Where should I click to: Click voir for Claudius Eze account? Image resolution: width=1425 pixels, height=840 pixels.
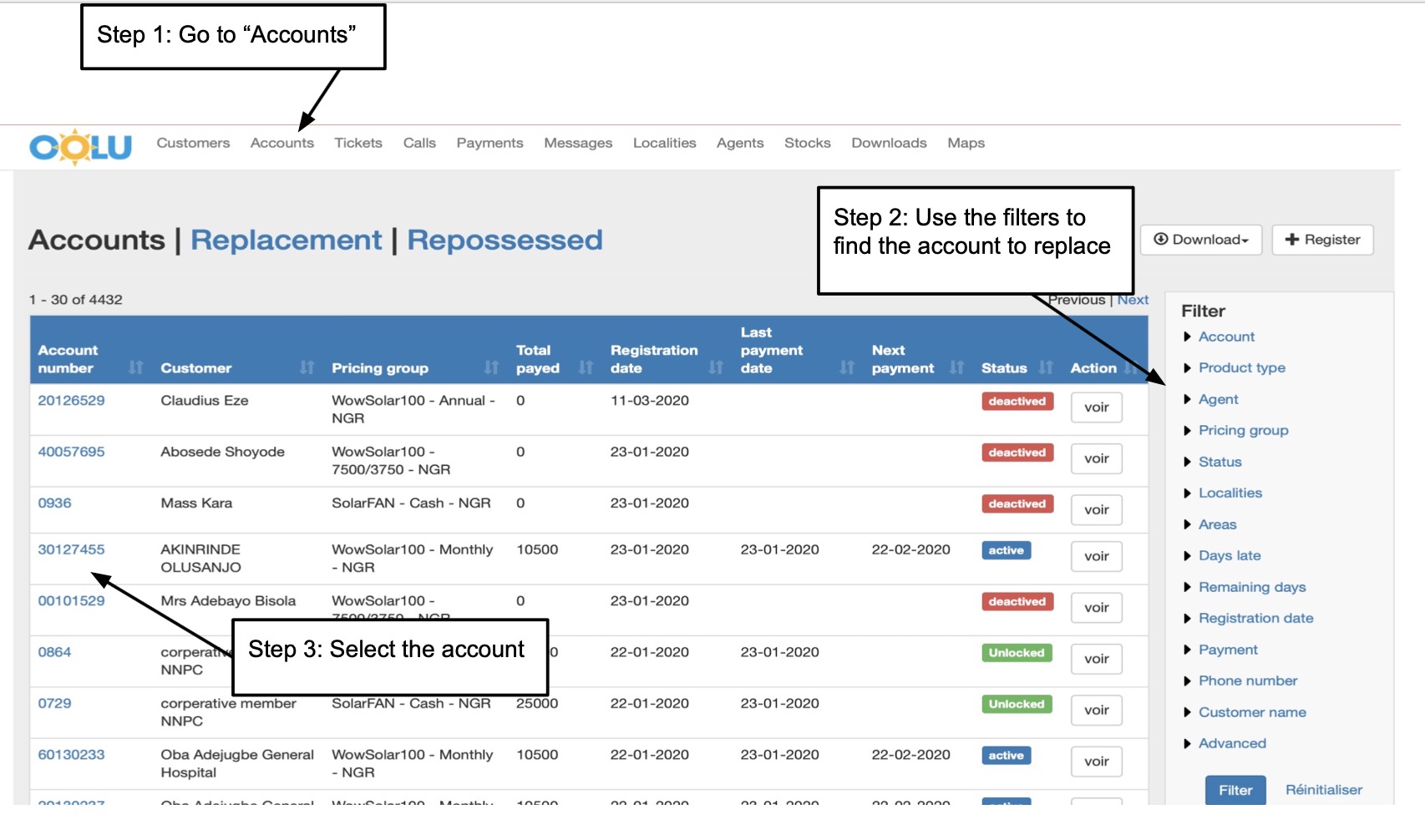tap(1096, 407)
